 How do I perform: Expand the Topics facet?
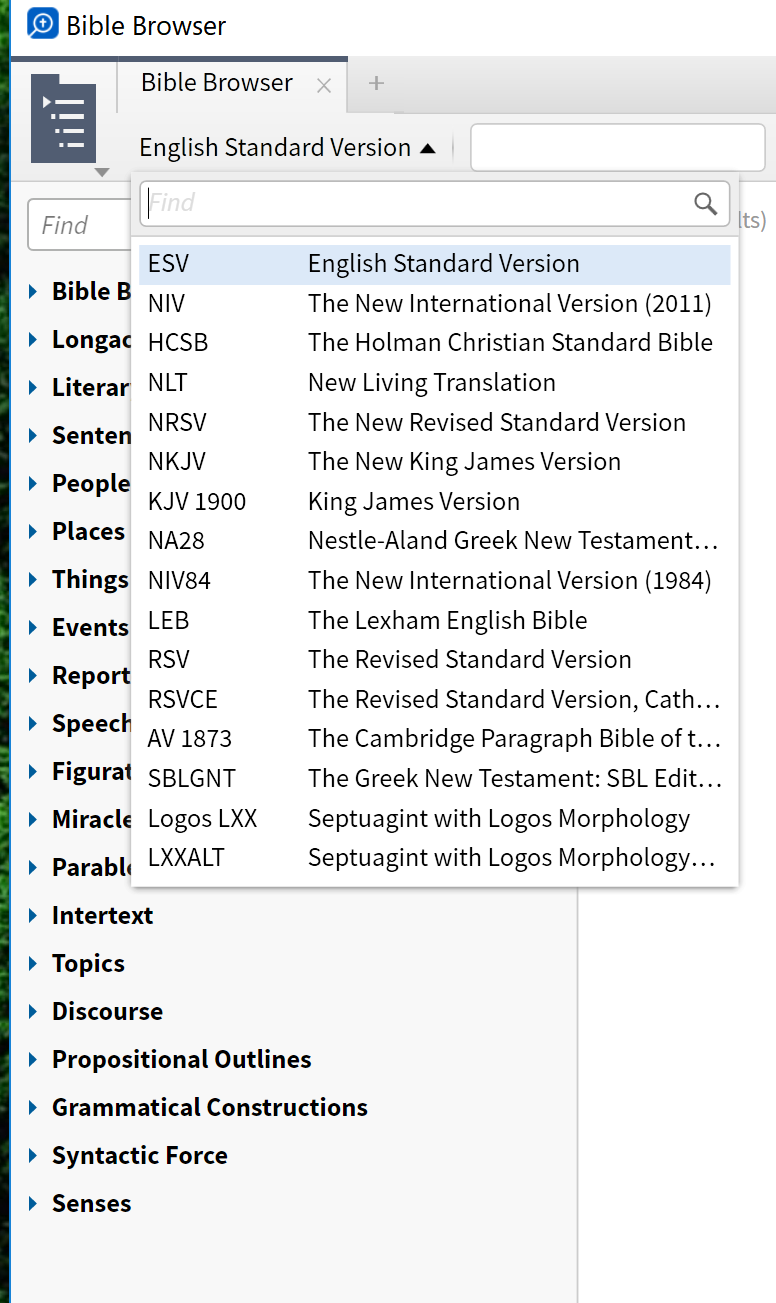pyautogui.click(x=33, y=963)
